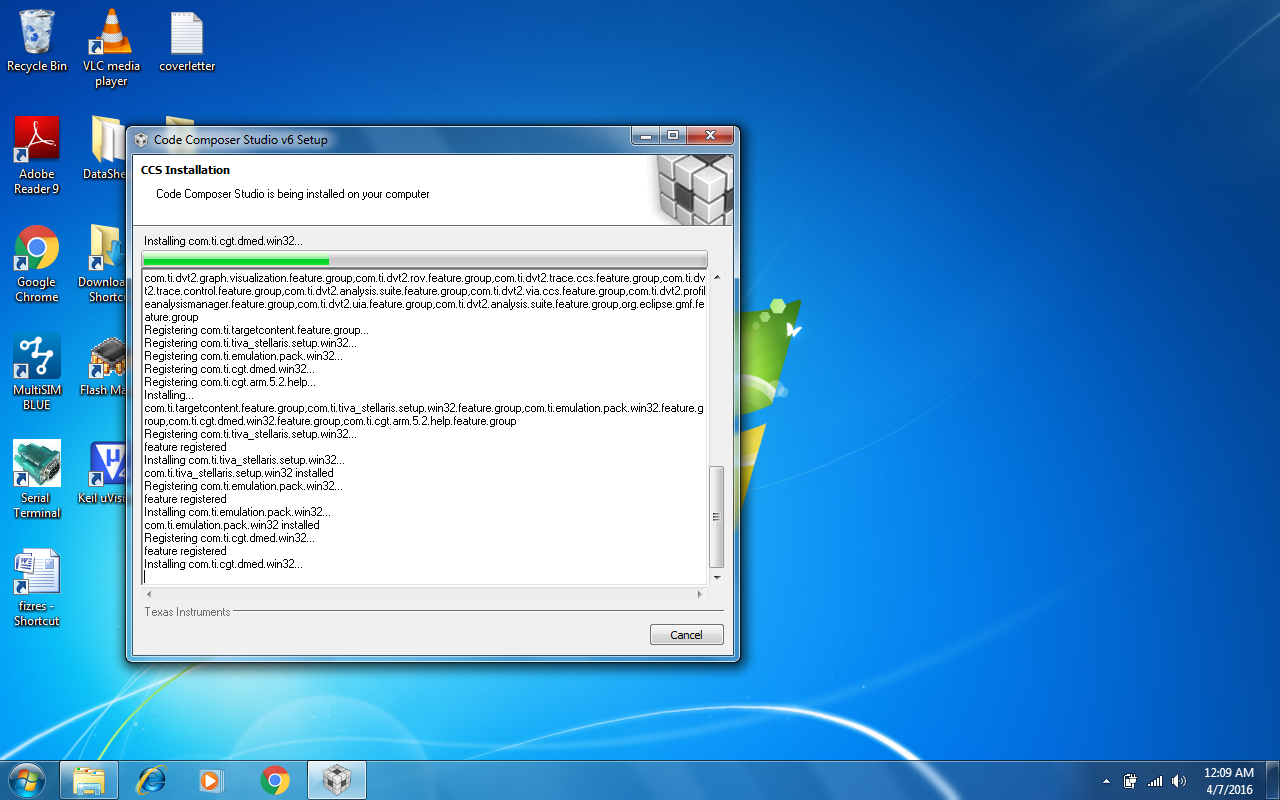Click the log scroll down arrow
This screenshot has width=1280, height=800.
pyautogui.click(x=716, y=577)
